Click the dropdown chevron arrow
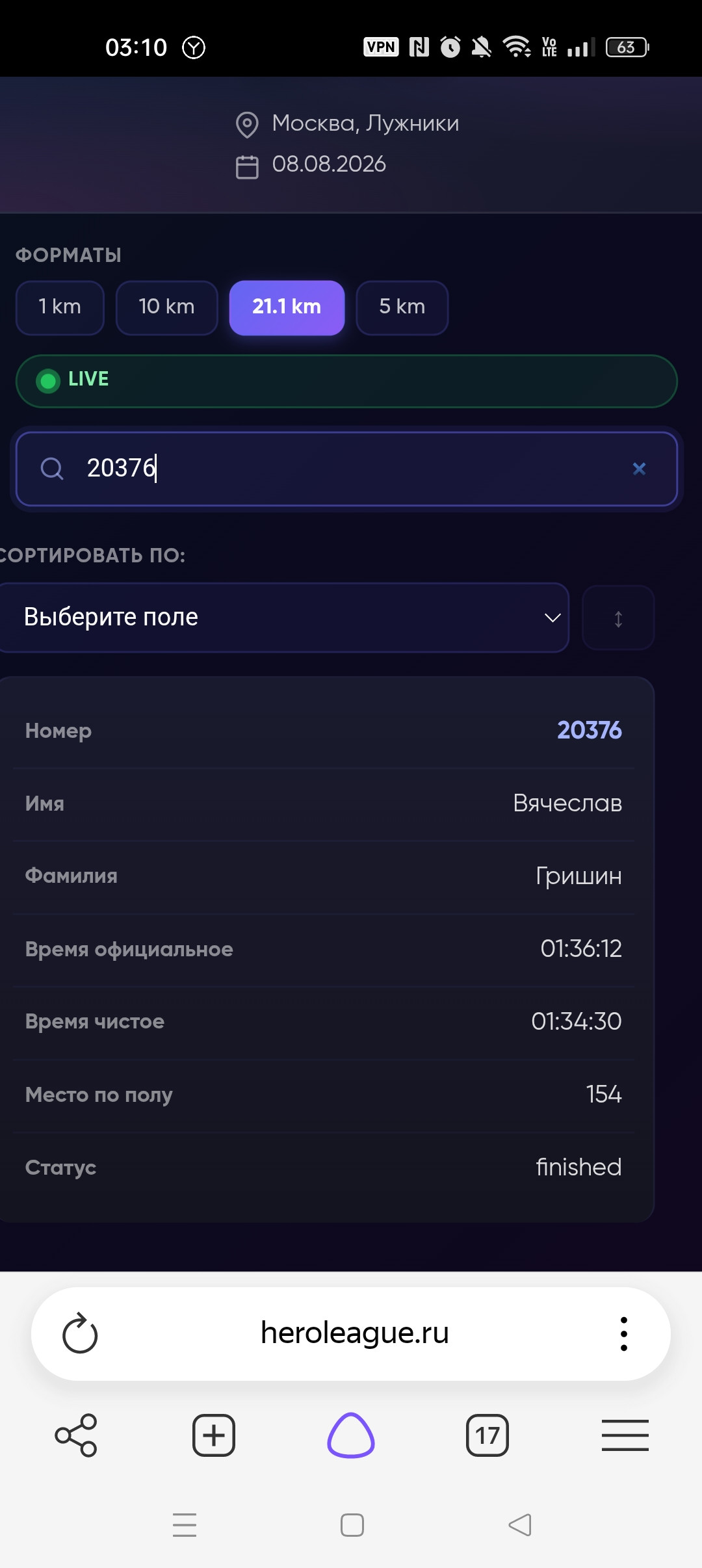 pyautogui.click(x=552, y=618)
